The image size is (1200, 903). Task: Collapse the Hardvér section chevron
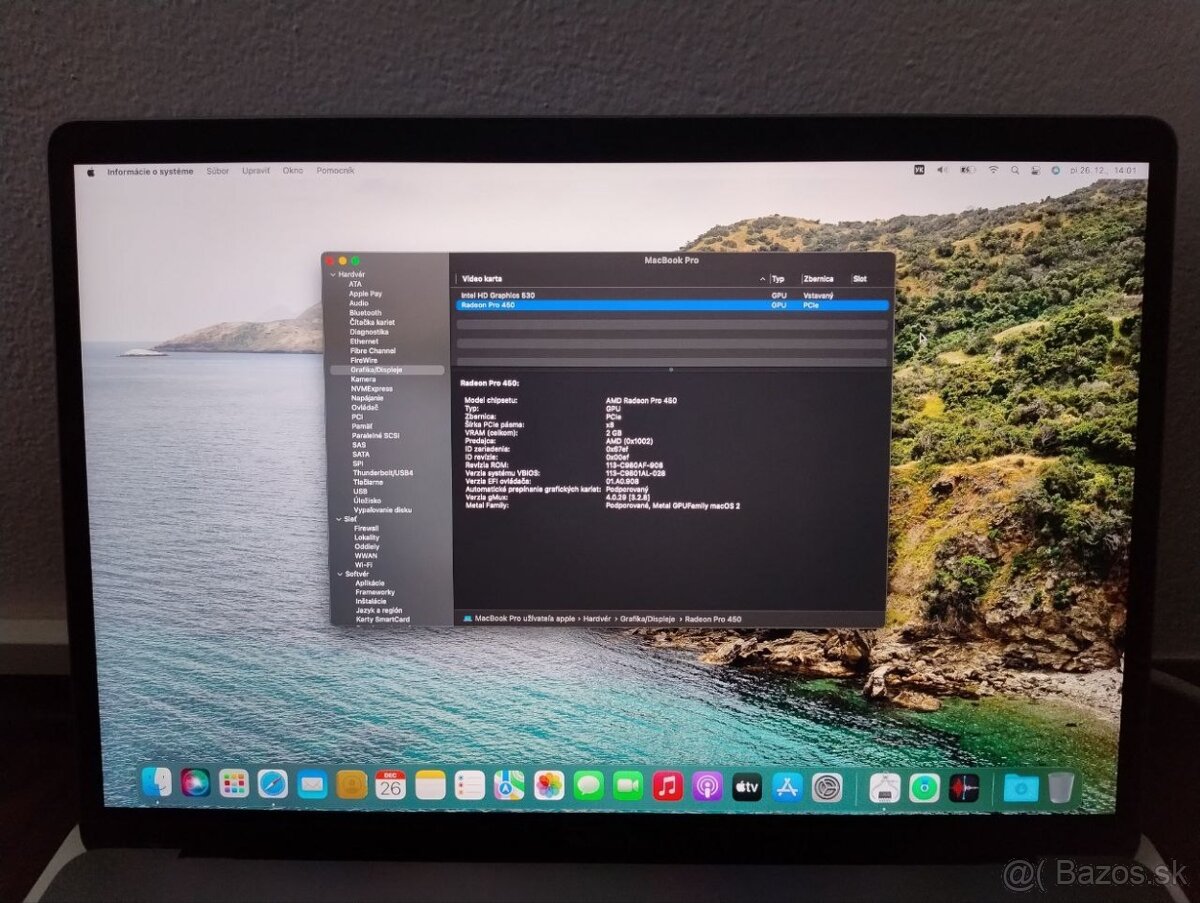[334, 275]
